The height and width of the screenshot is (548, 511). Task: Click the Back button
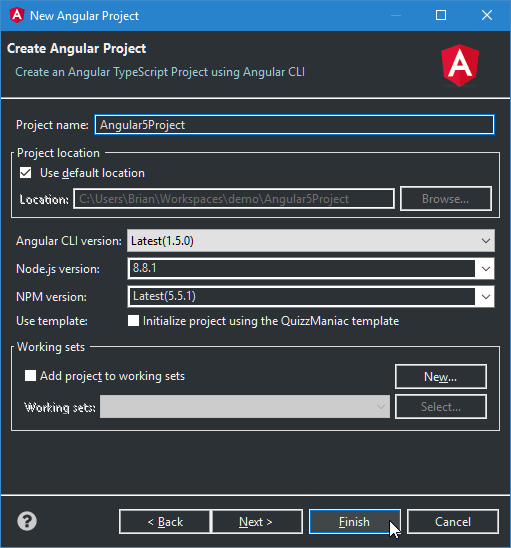tap(165, 521)
